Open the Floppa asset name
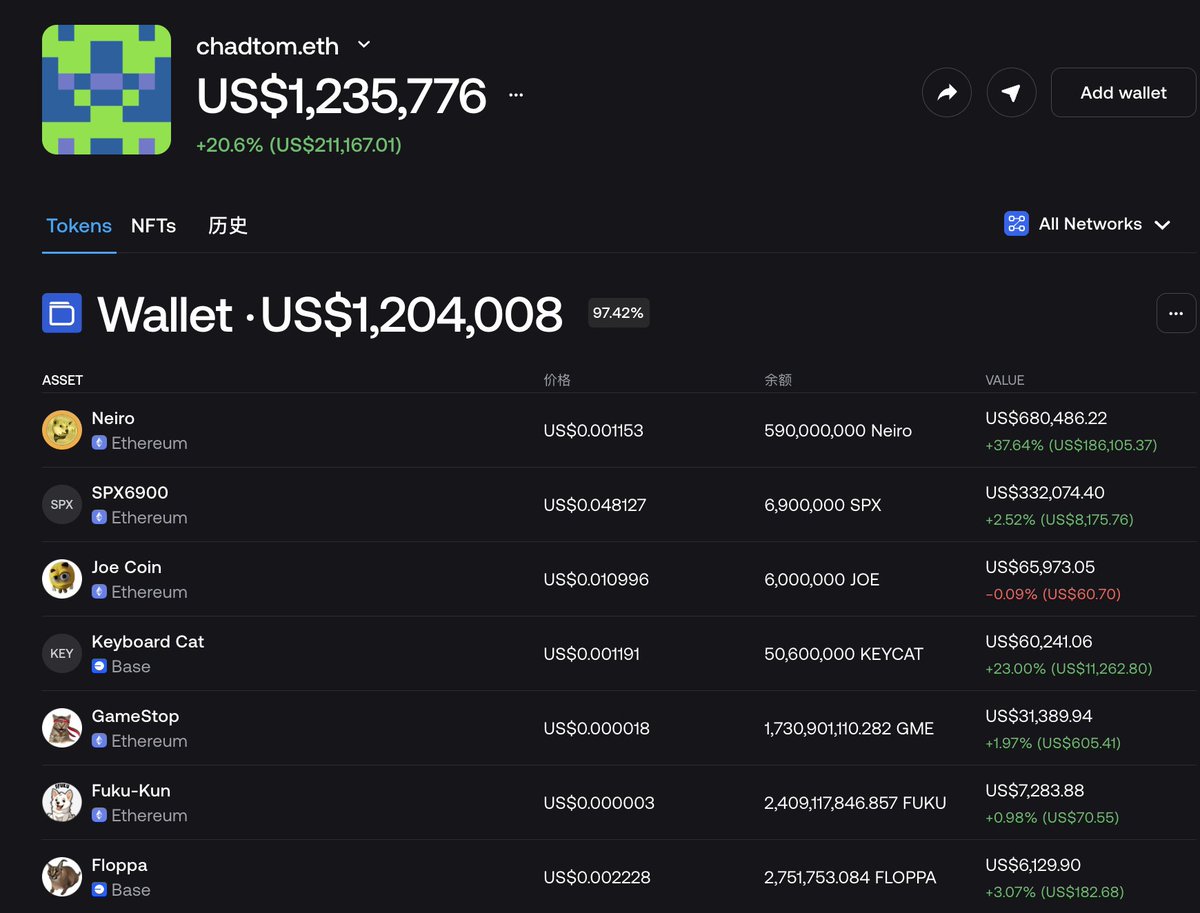The width and height of the screenshot is (1200, 913). coord(119,865)
